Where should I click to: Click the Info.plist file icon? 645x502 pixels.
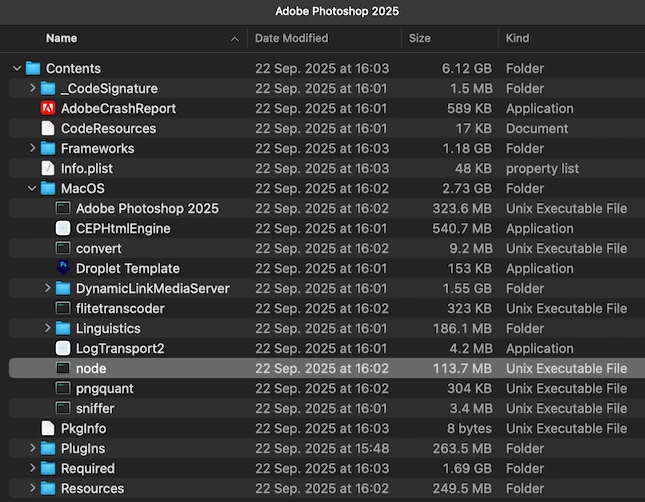point(48,168)
